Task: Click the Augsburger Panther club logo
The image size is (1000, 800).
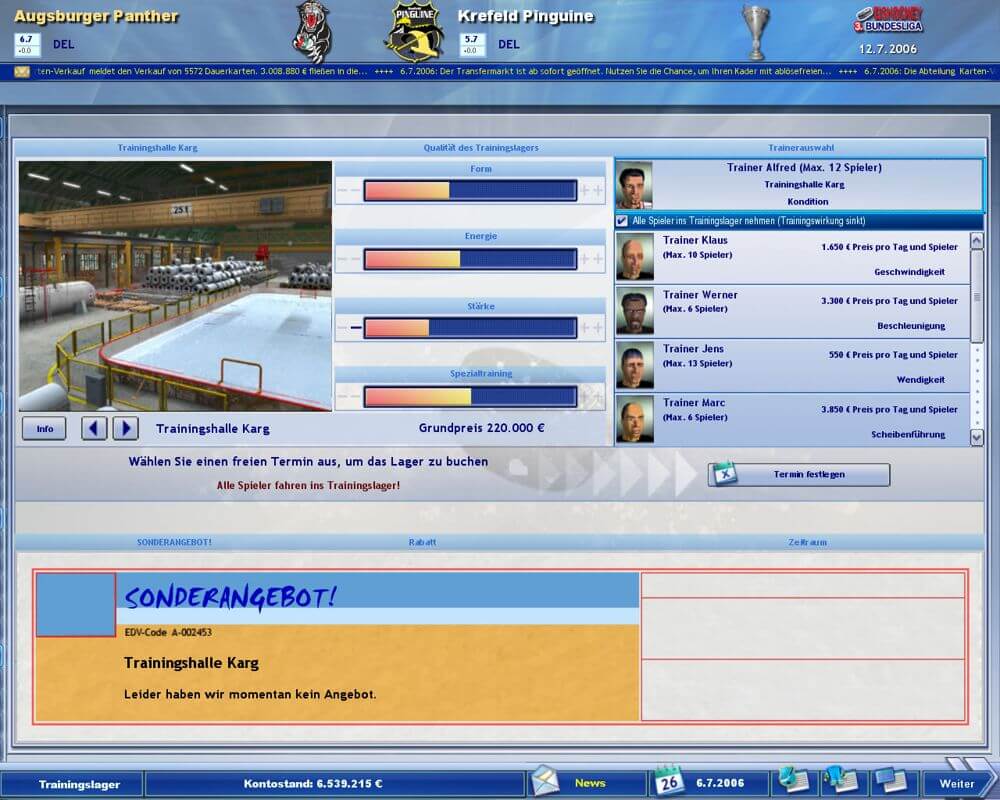Action: click(312, 32)
